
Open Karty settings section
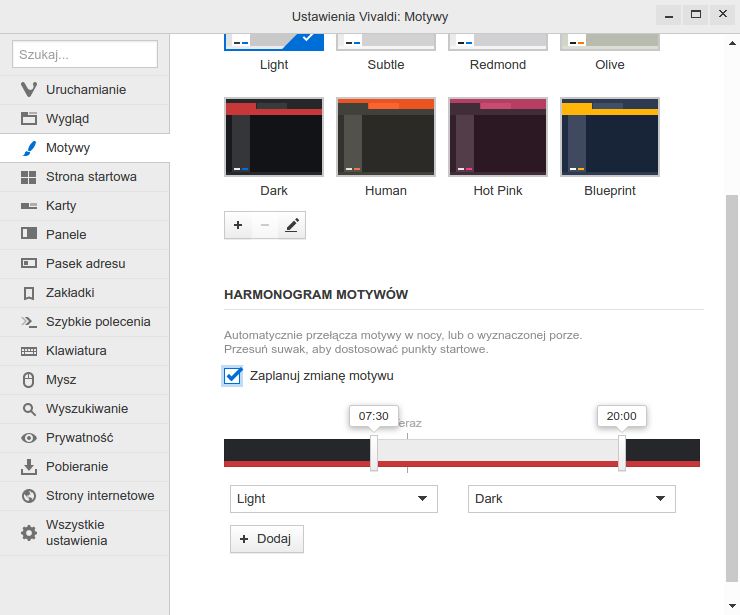[x=85, y=206]
